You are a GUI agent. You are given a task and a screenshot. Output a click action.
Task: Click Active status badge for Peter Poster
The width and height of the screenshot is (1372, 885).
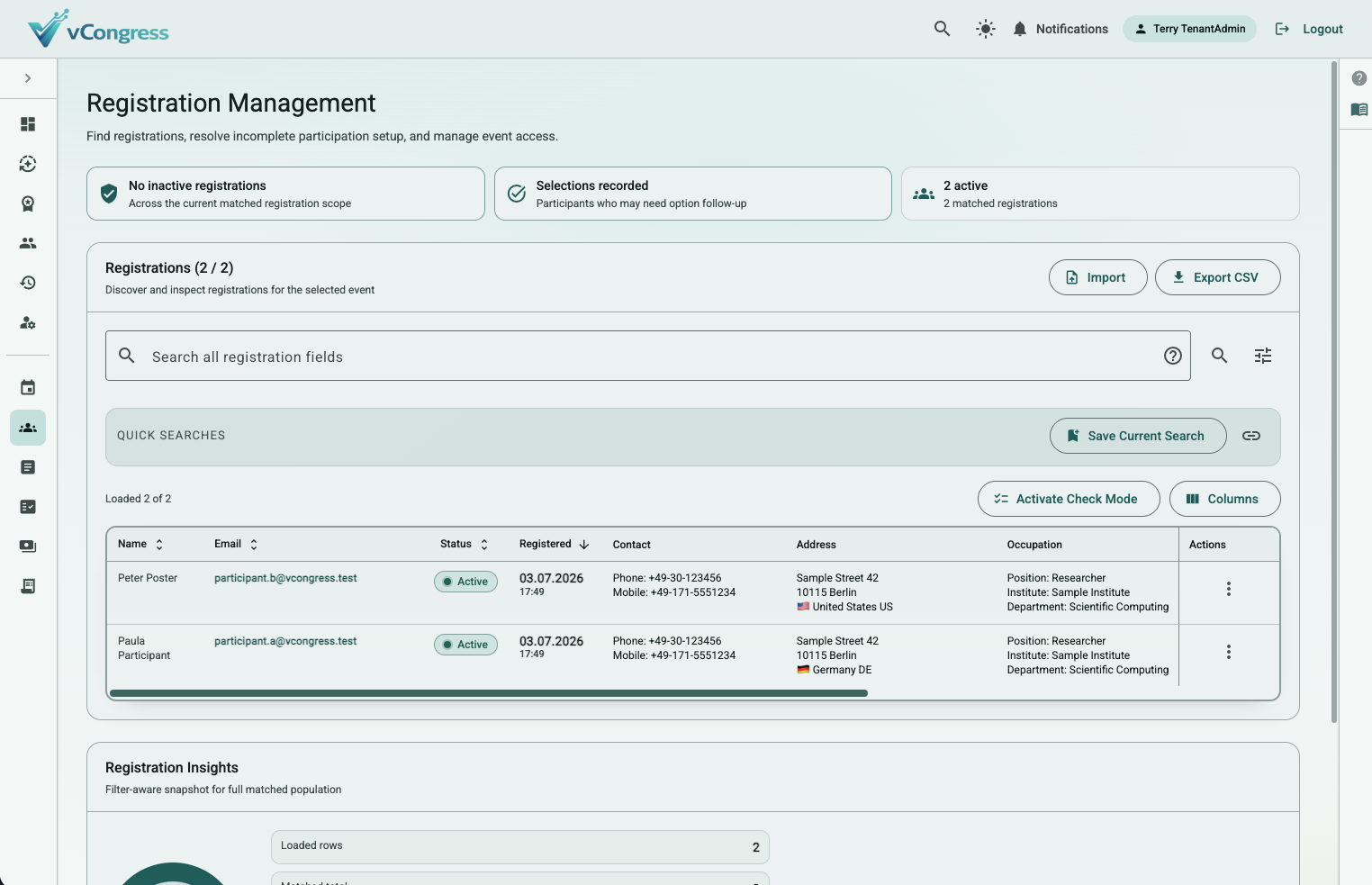pos(465,582)
